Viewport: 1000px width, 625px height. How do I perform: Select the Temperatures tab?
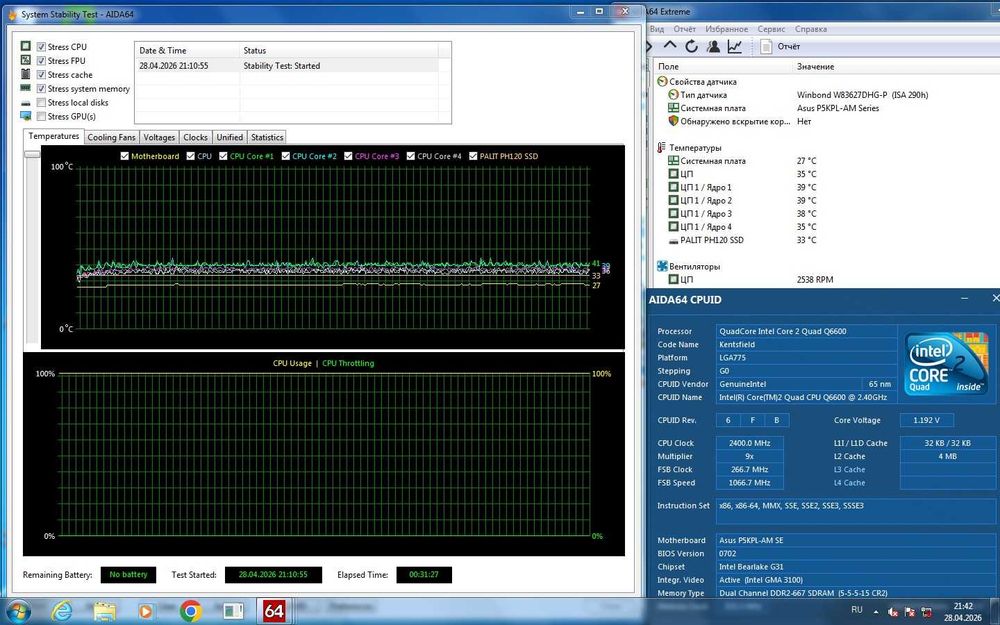(x=54, y=136)
